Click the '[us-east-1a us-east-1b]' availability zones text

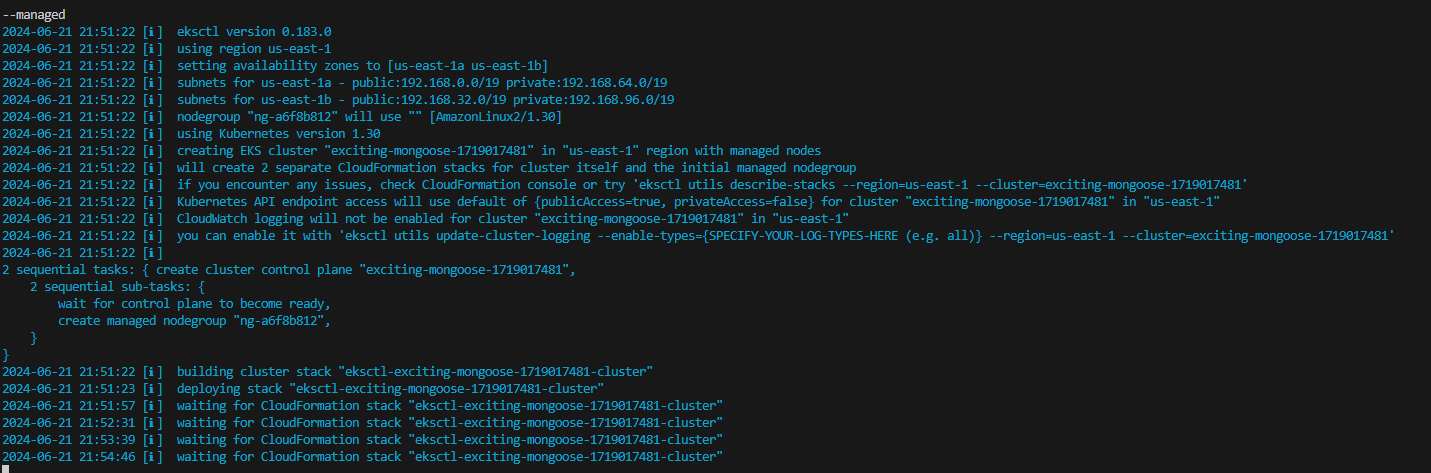click(x=461, y=65)
